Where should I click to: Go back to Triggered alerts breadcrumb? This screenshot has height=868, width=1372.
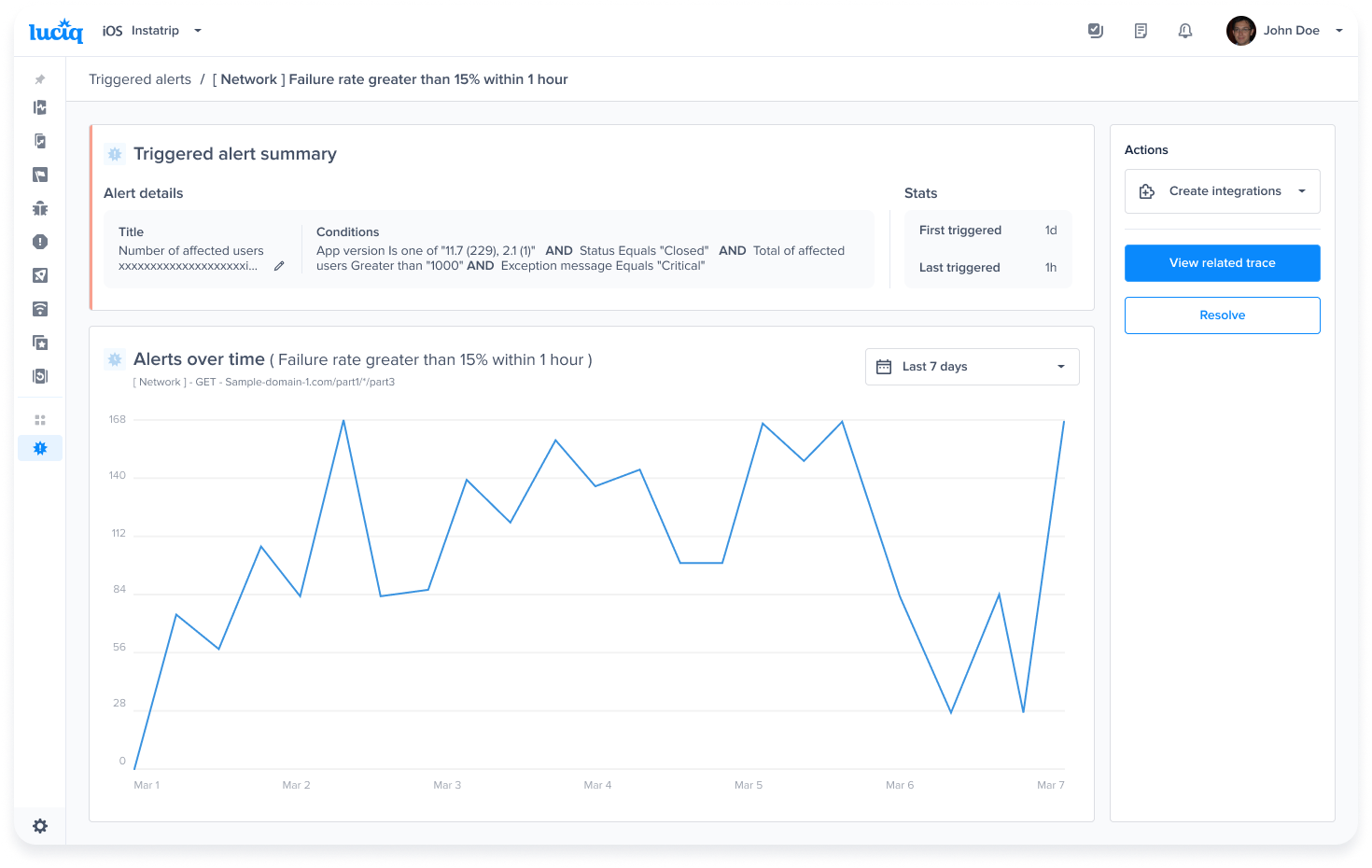point(140,79)
